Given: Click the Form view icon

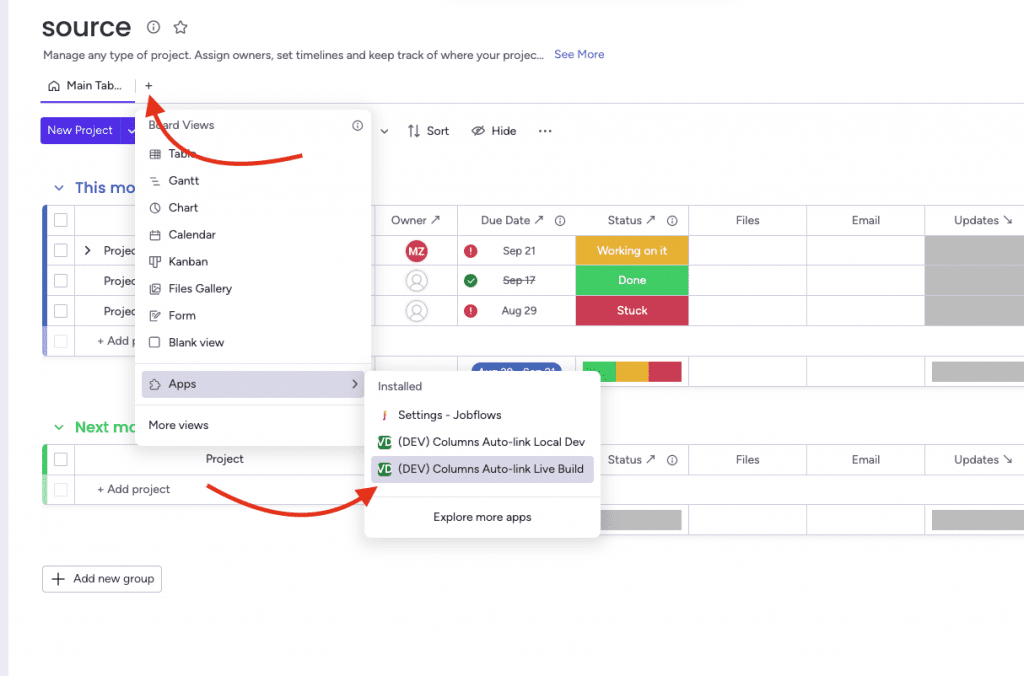Looking at the screenshot, I should click(x=155, y=315).
